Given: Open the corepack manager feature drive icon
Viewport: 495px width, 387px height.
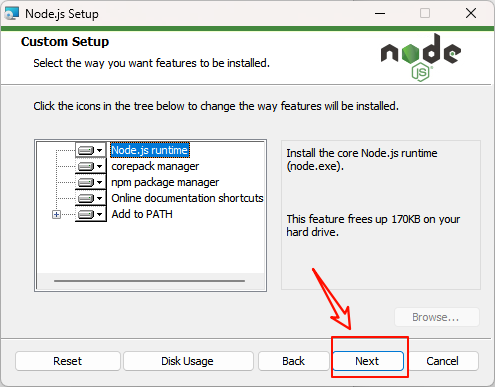Looking at the screenshot, I should tap(86, 166).
